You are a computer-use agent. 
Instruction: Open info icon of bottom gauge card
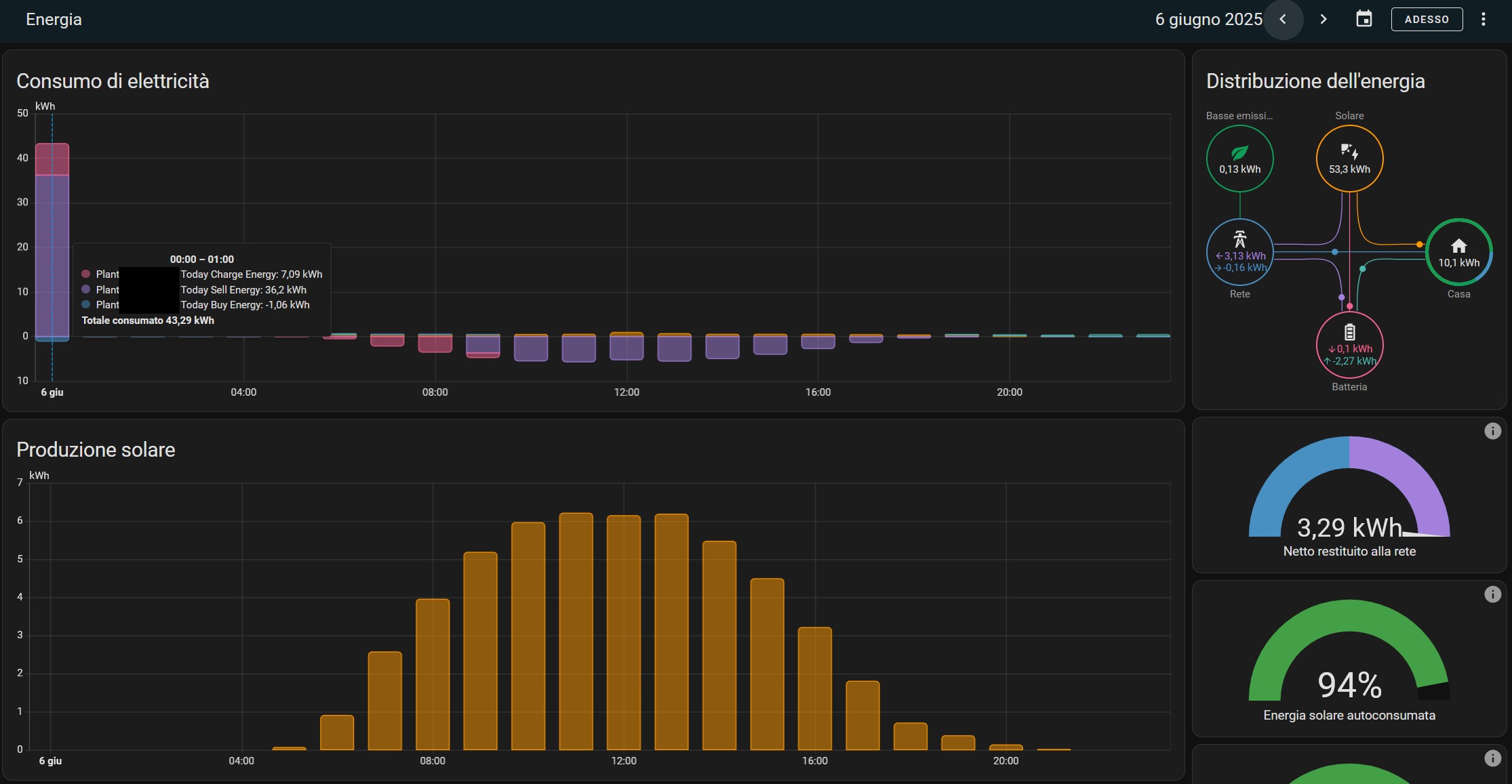1492,758
